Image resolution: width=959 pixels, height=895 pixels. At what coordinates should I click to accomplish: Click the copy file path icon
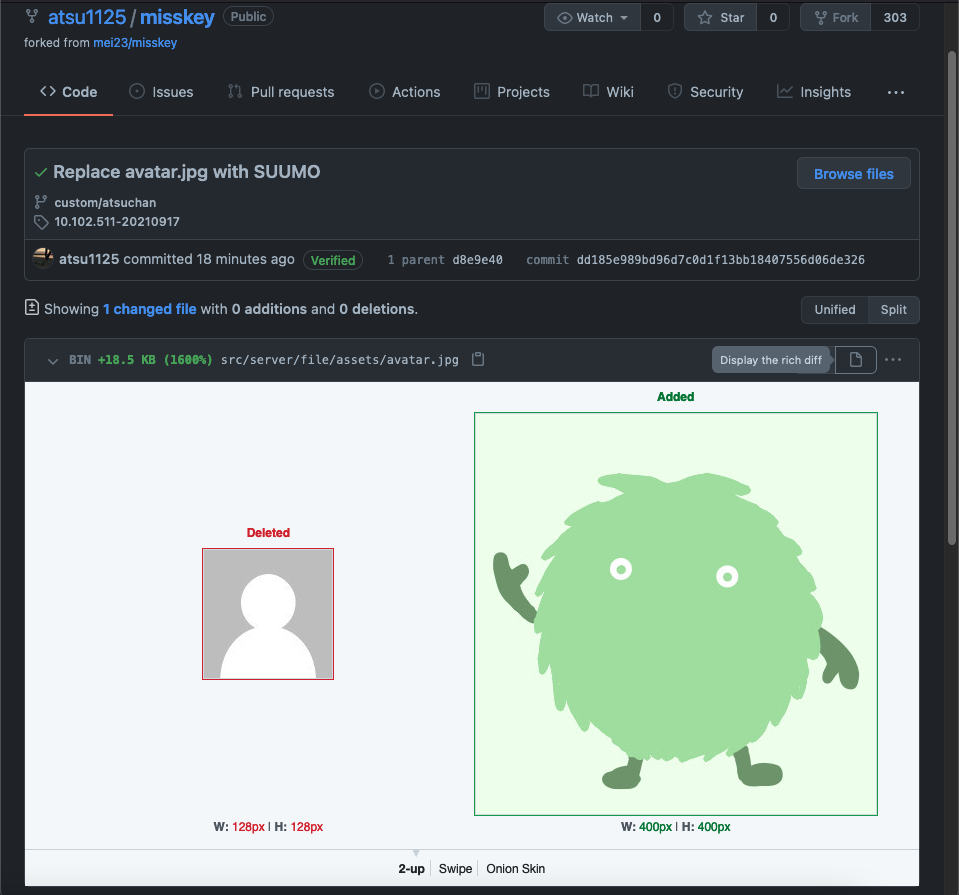[478, 360]
